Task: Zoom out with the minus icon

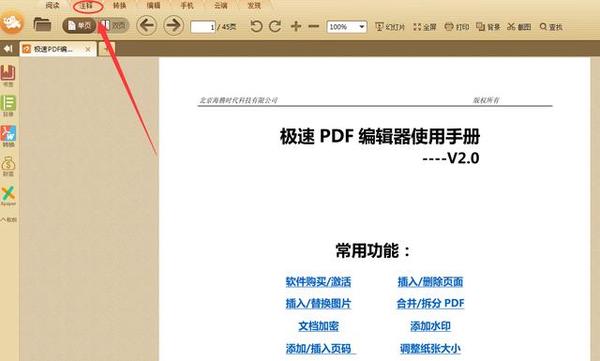Action: tap(313, 26)
